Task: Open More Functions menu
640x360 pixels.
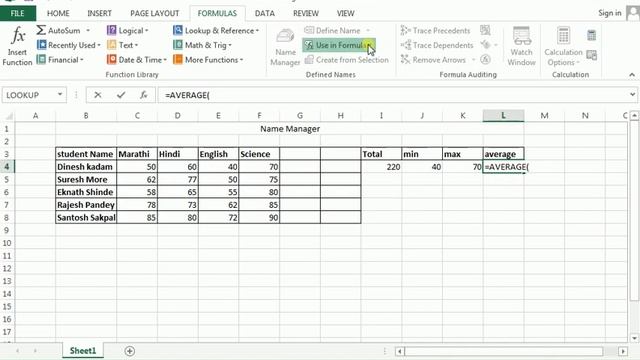Action: click(x=208, y=60)
